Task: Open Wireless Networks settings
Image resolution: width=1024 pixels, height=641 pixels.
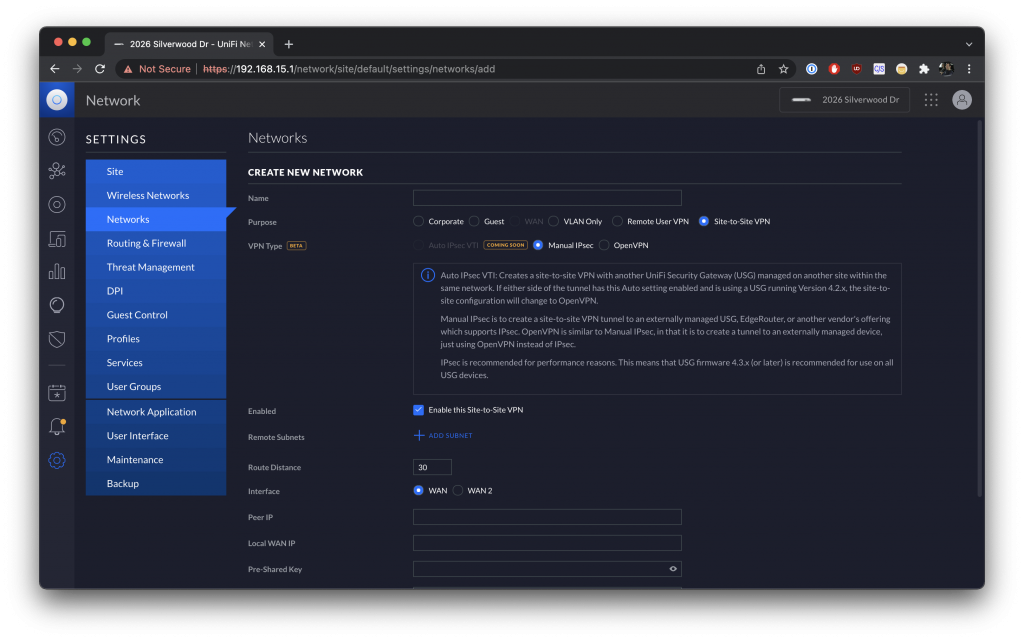Action: [x=156, y=196]
